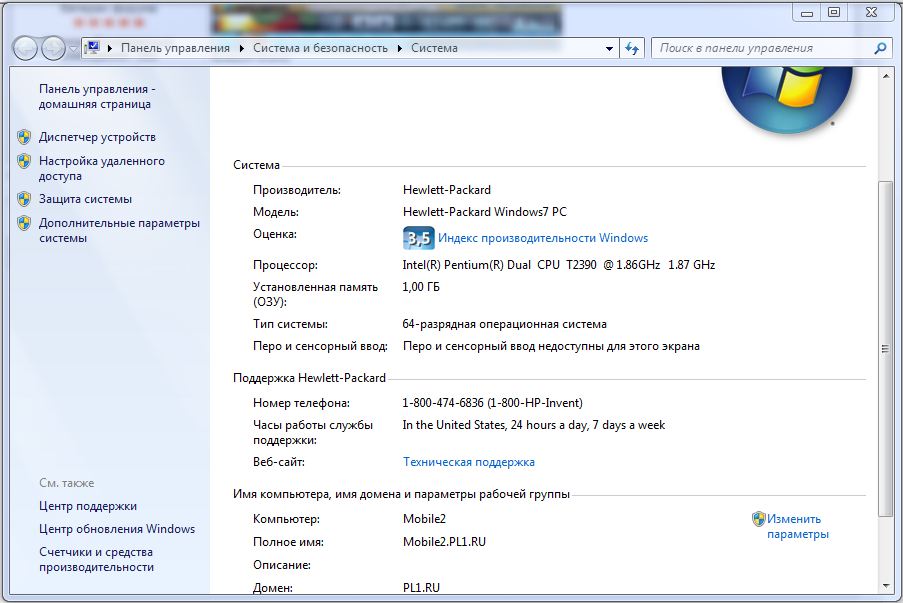Select Панель управления in the address bar
The width and height of the screenshot is (903, 603).
pyautogui.click(x=175, y=48)
